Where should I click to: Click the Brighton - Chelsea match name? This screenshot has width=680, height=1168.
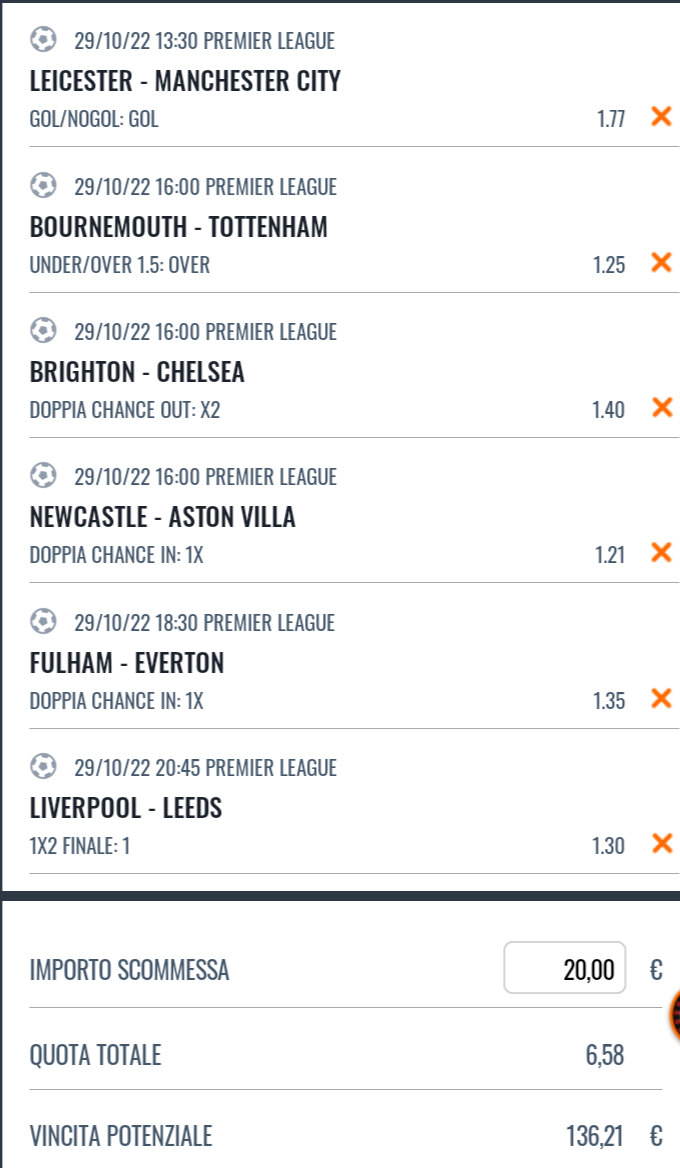[x=137, y=372]
